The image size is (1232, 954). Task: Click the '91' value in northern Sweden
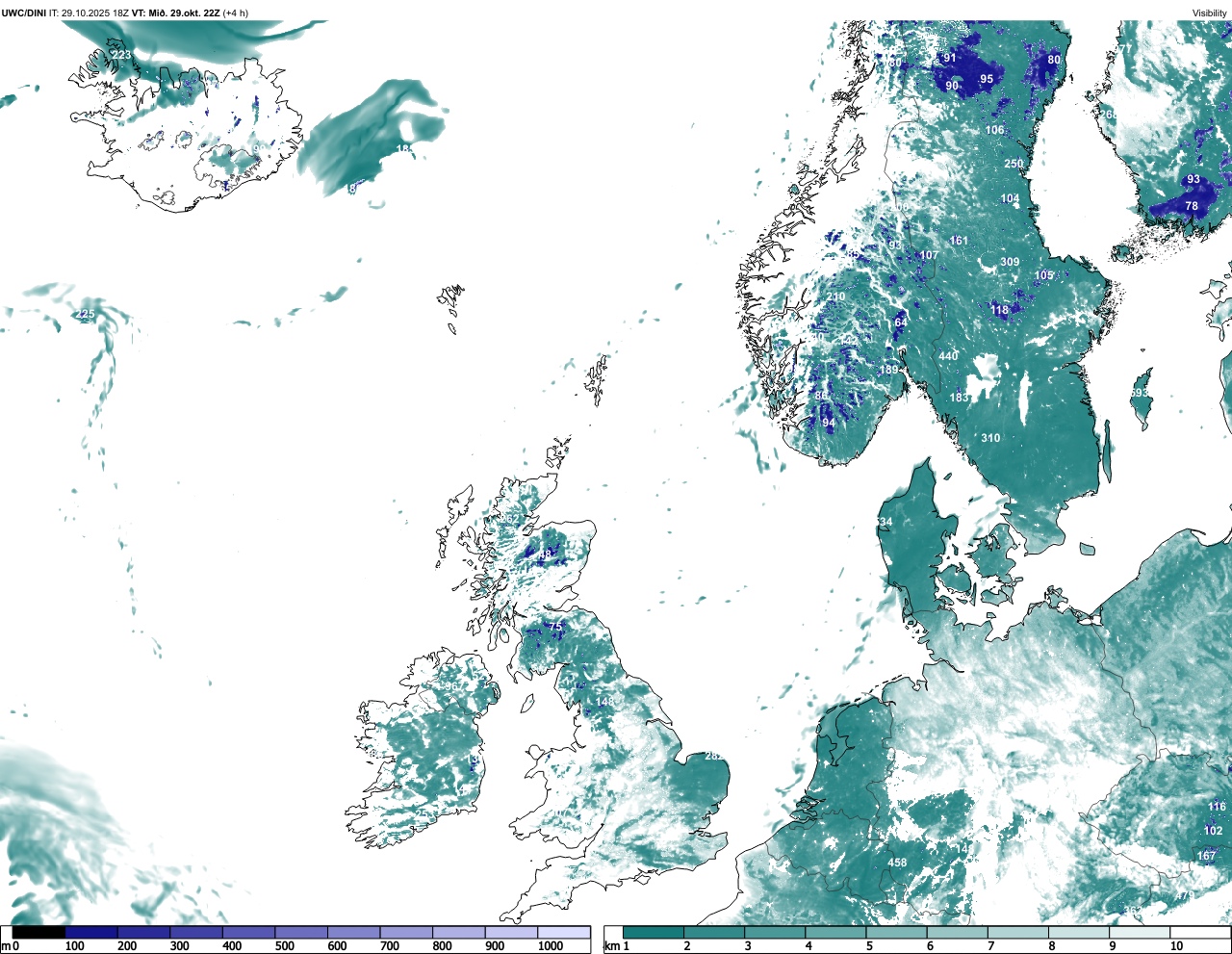tap(950, 58)
